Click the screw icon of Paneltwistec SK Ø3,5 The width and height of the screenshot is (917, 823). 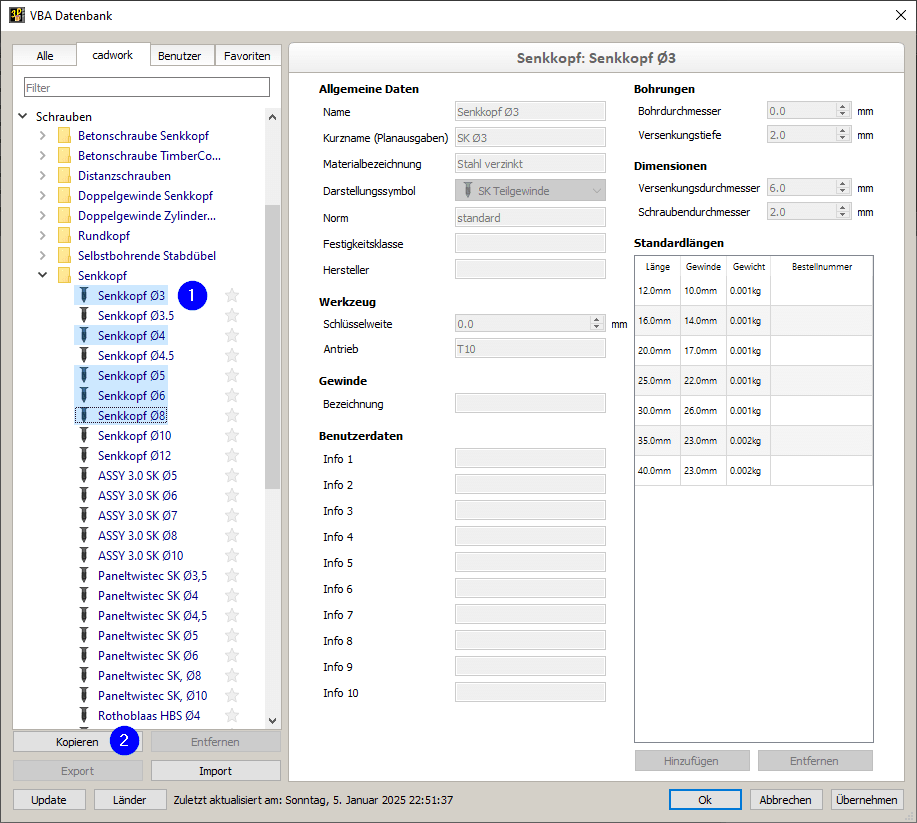84,575
